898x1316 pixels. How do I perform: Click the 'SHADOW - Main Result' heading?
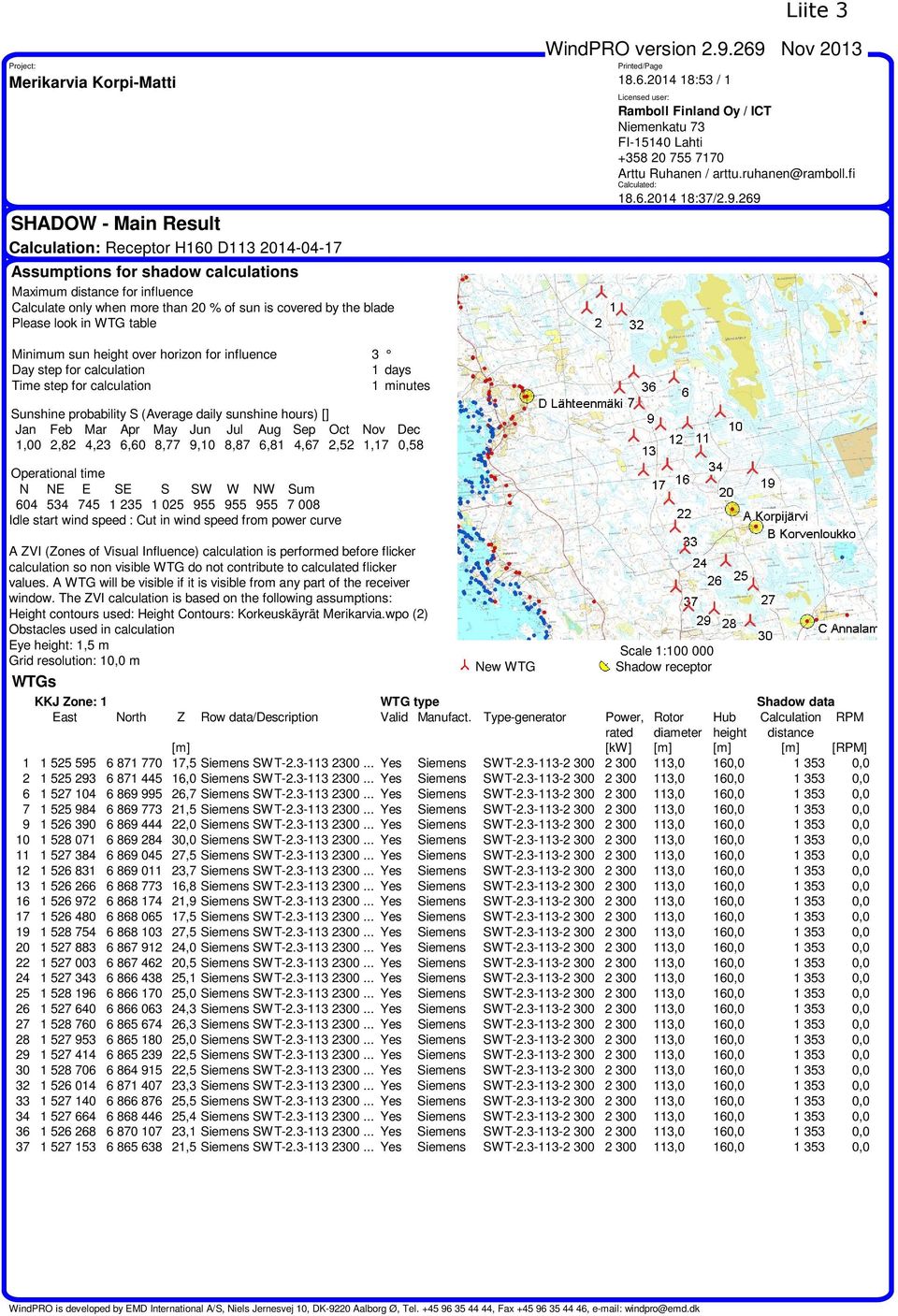click(x=115, y=224)
